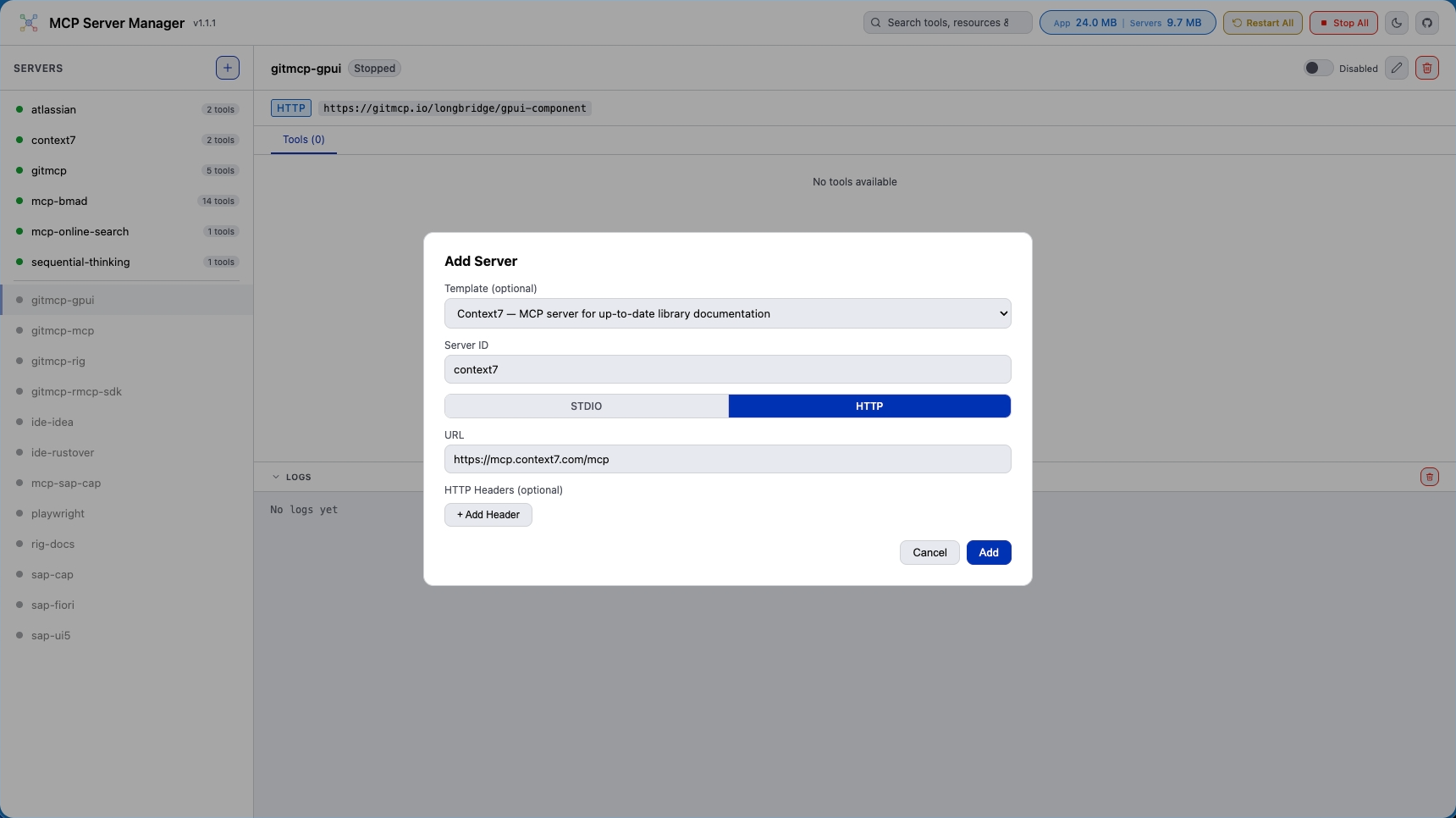
Task: Switch the Add Server mode to STDIO
Action: pyautogui.click(x=585, y=406)
